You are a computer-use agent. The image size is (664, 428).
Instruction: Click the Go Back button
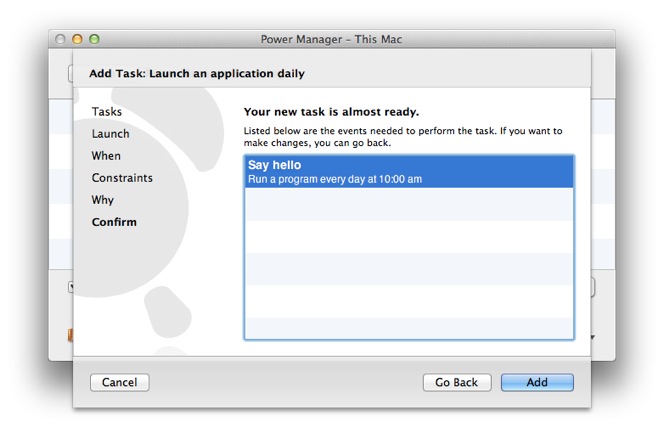click(x=456, y=382)
